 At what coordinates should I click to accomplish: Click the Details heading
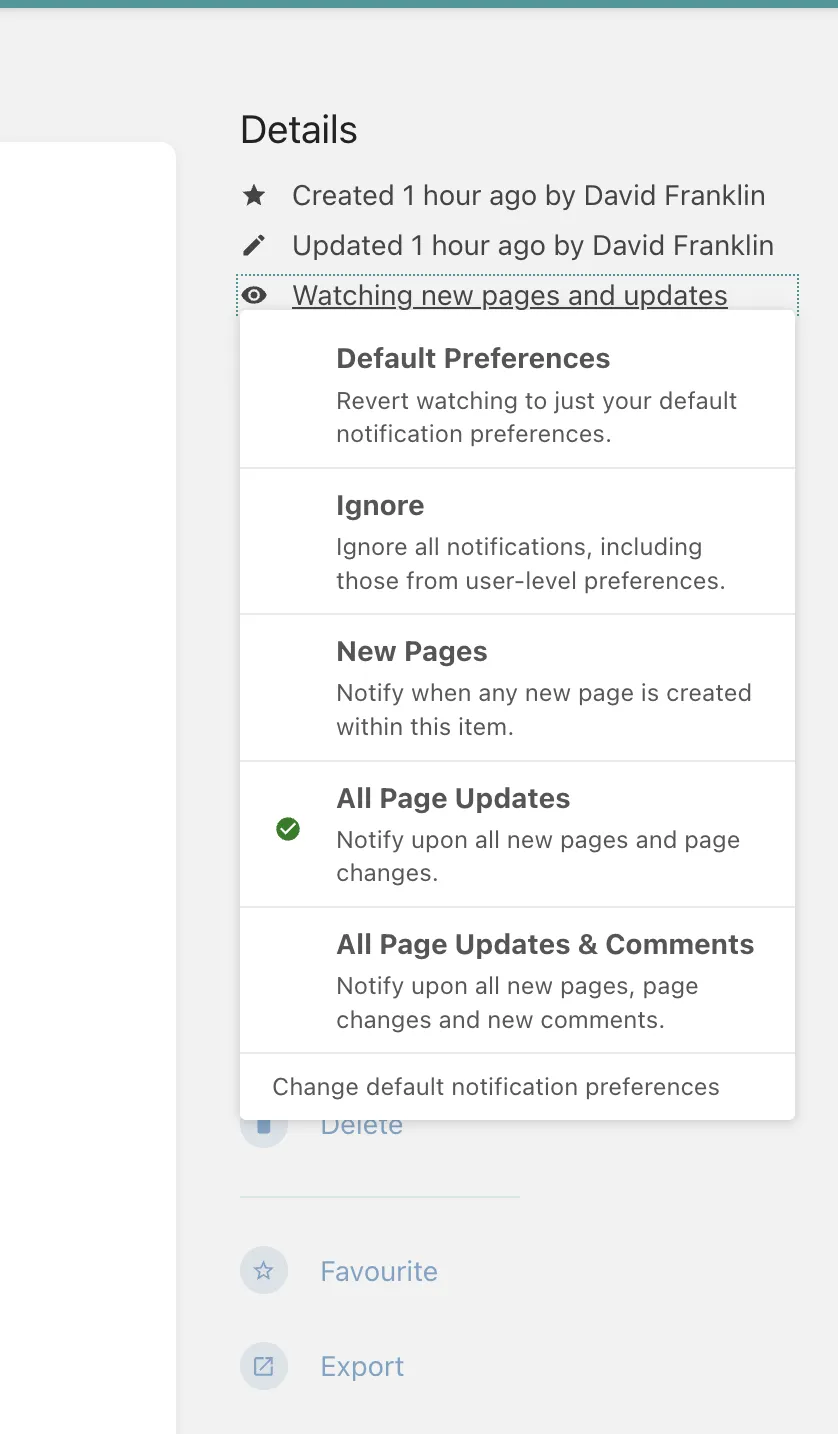click(x=299, y=130)
